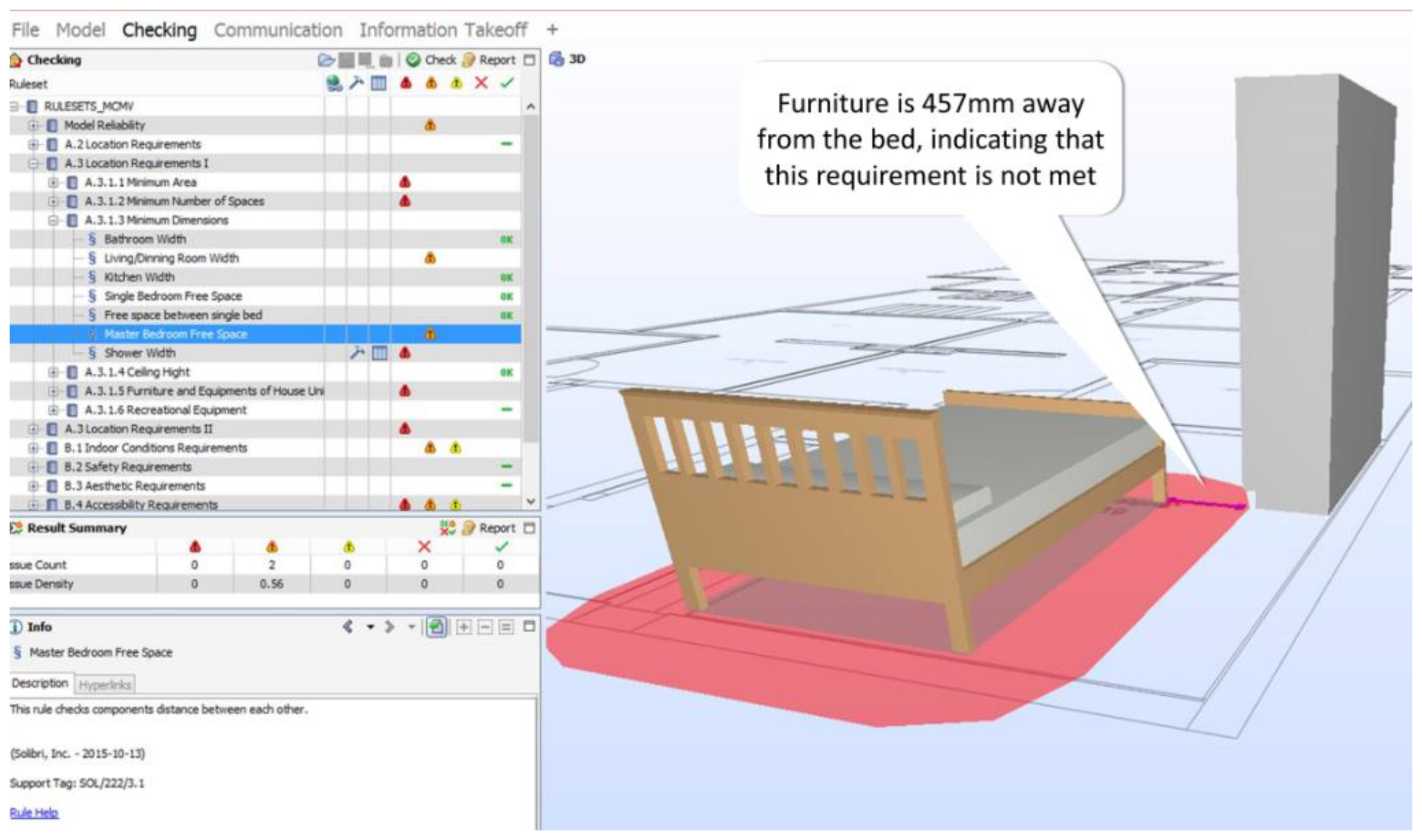
Task: Open Report in the Checking panel
Action: 489,60
